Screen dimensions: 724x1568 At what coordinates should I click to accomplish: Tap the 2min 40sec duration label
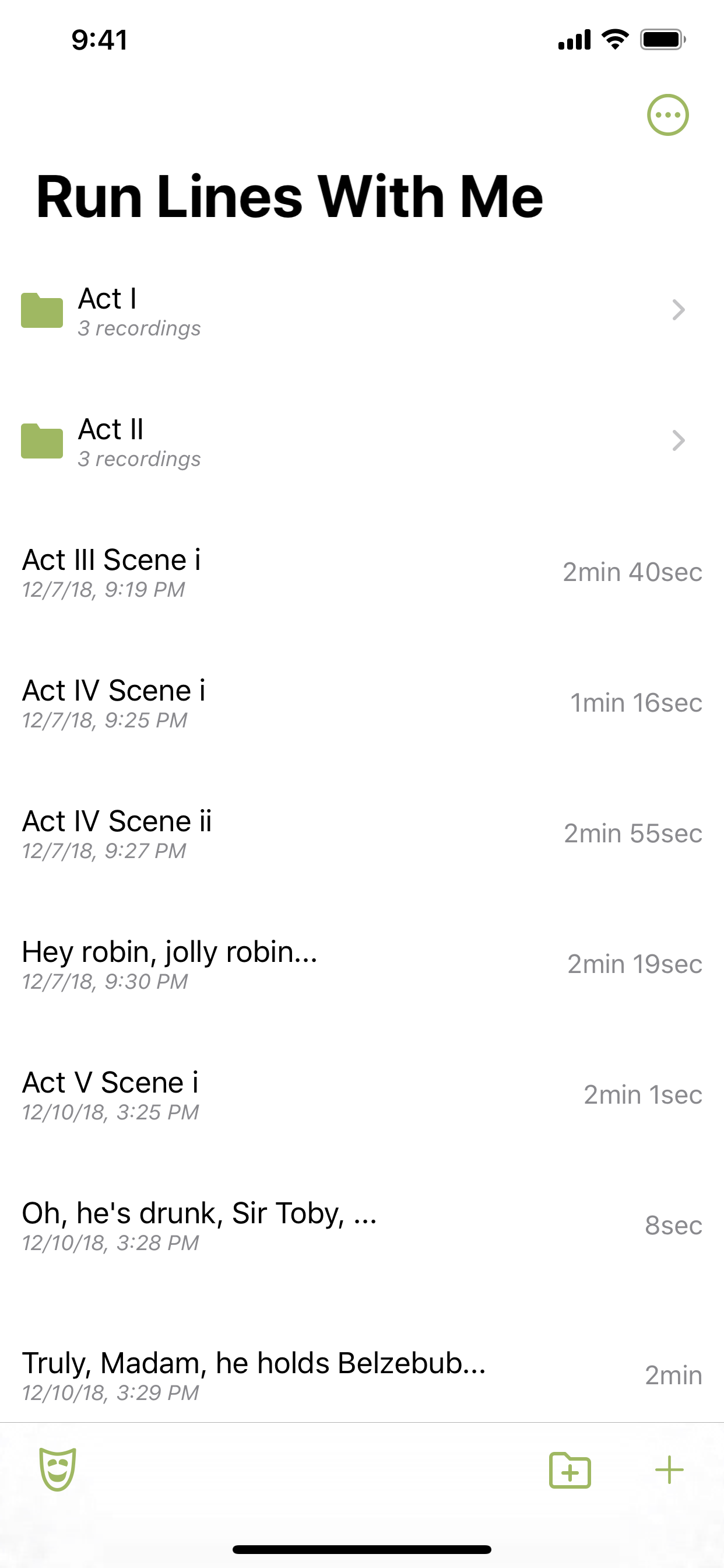click(x=632, y=572)
